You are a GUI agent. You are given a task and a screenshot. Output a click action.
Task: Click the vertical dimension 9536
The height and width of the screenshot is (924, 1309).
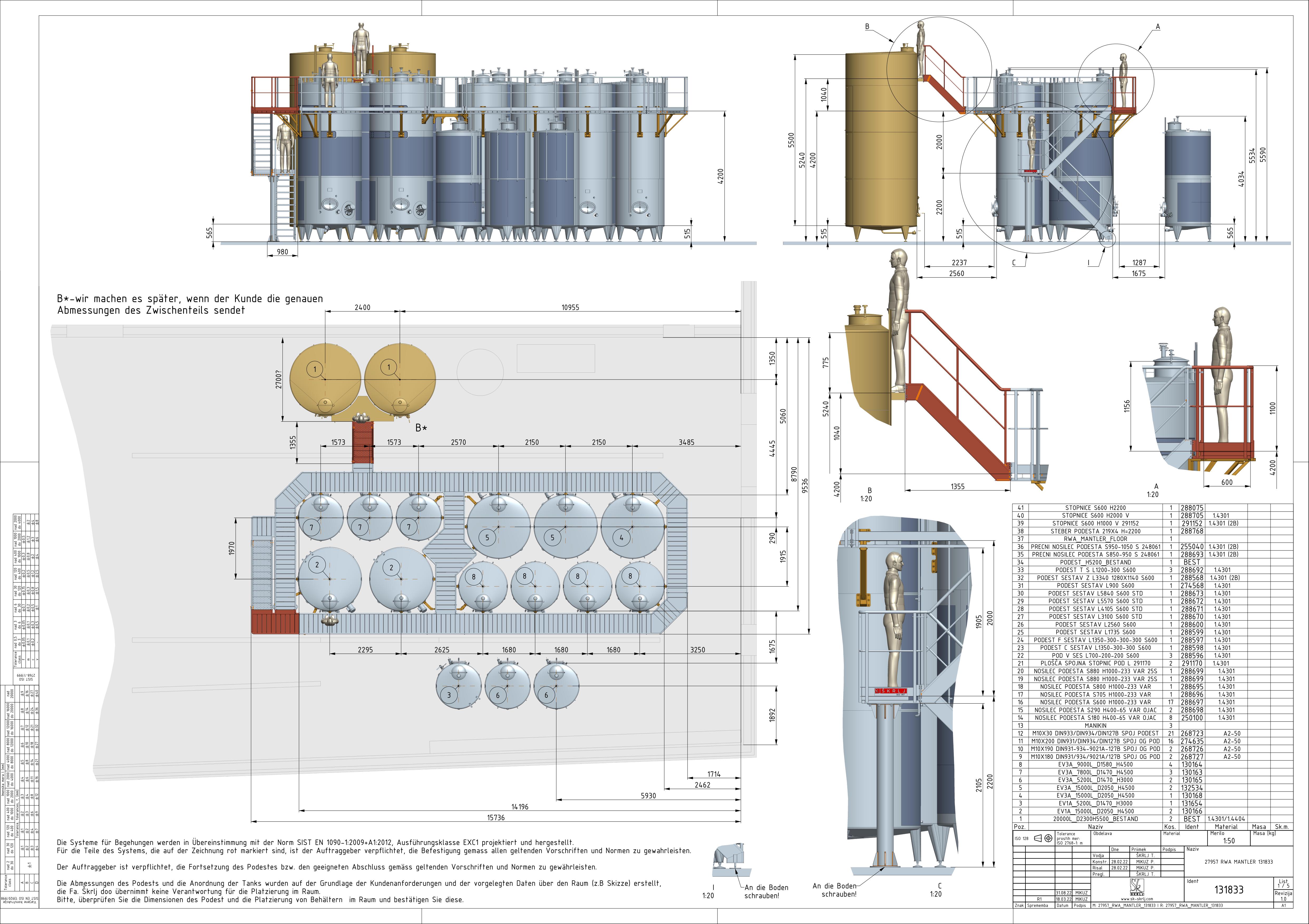805,485
